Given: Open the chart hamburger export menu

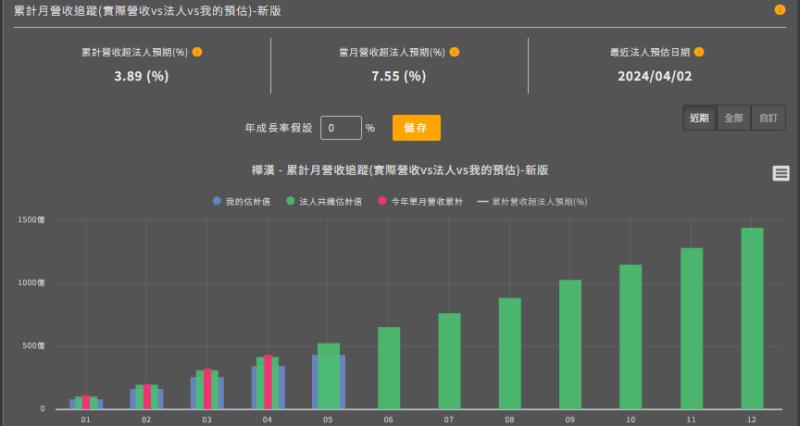Looking at the screenshot, I should pos(781,173).
